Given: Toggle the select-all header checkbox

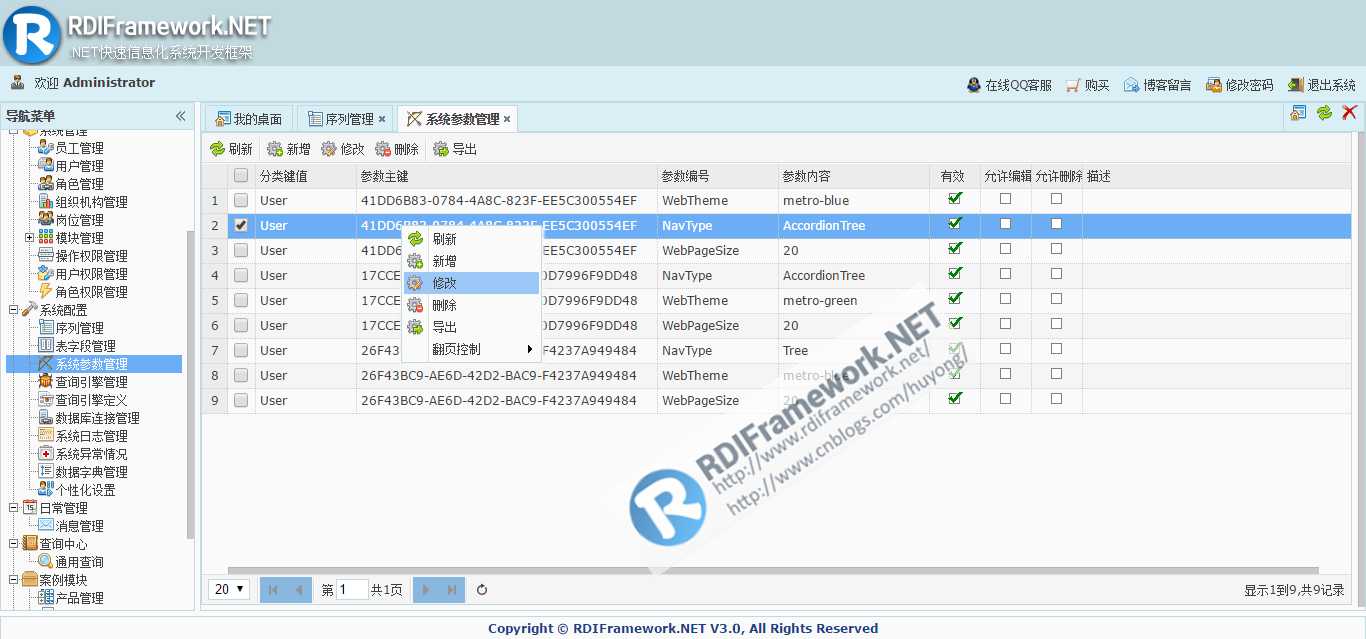Looking at the screenshot, I should 241,175.
